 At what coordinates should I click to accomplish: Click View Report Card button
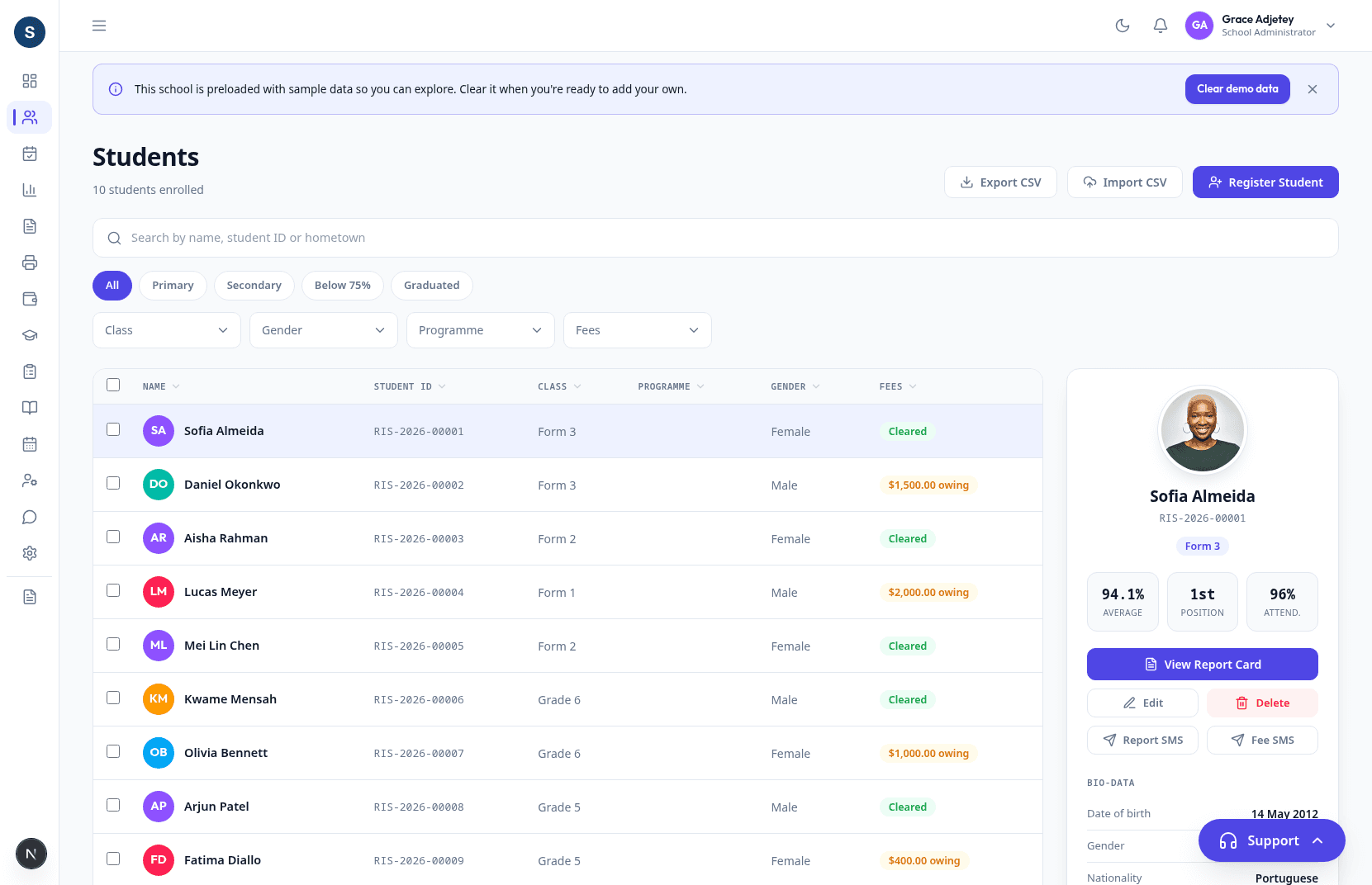coord(1203,665)
